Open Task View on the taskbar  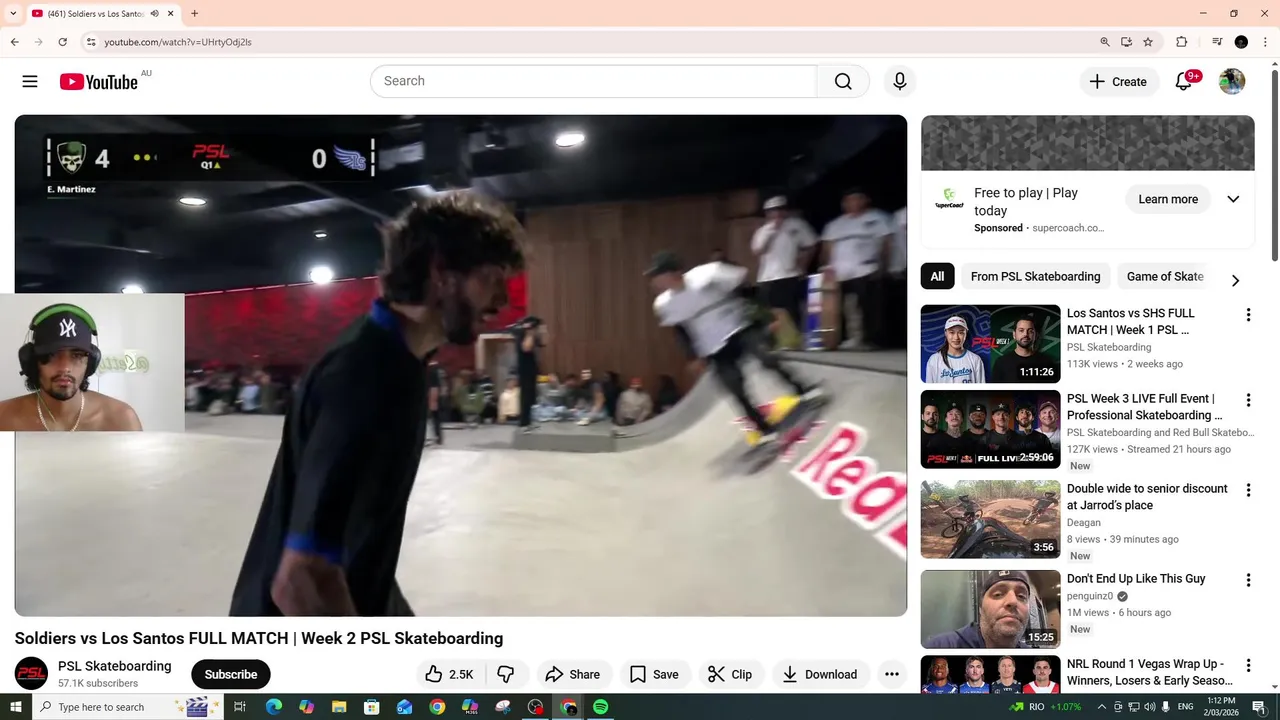click(240, 707)
